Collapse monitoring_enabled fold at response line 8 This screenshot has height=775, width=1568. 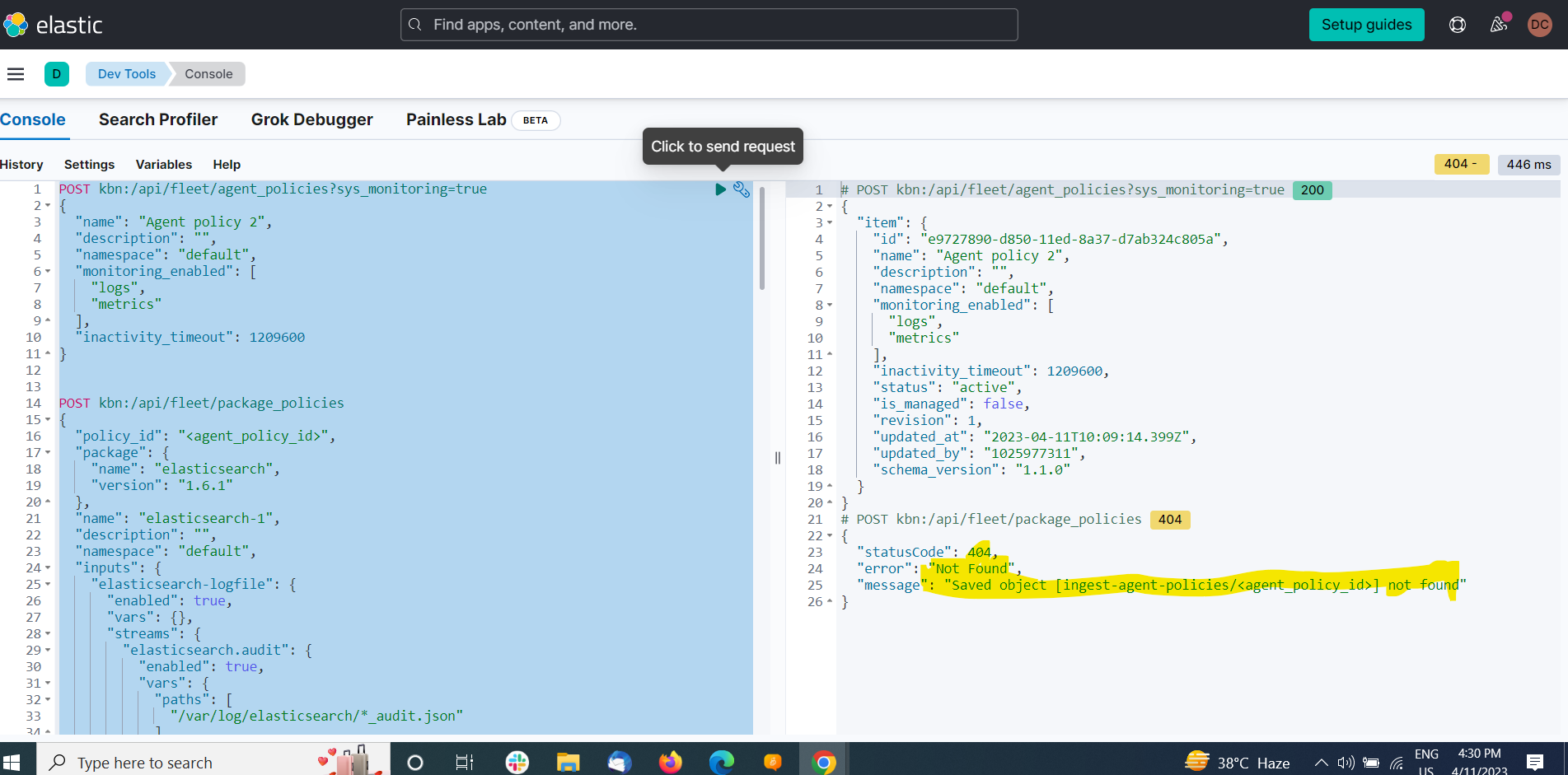[830, 306]
